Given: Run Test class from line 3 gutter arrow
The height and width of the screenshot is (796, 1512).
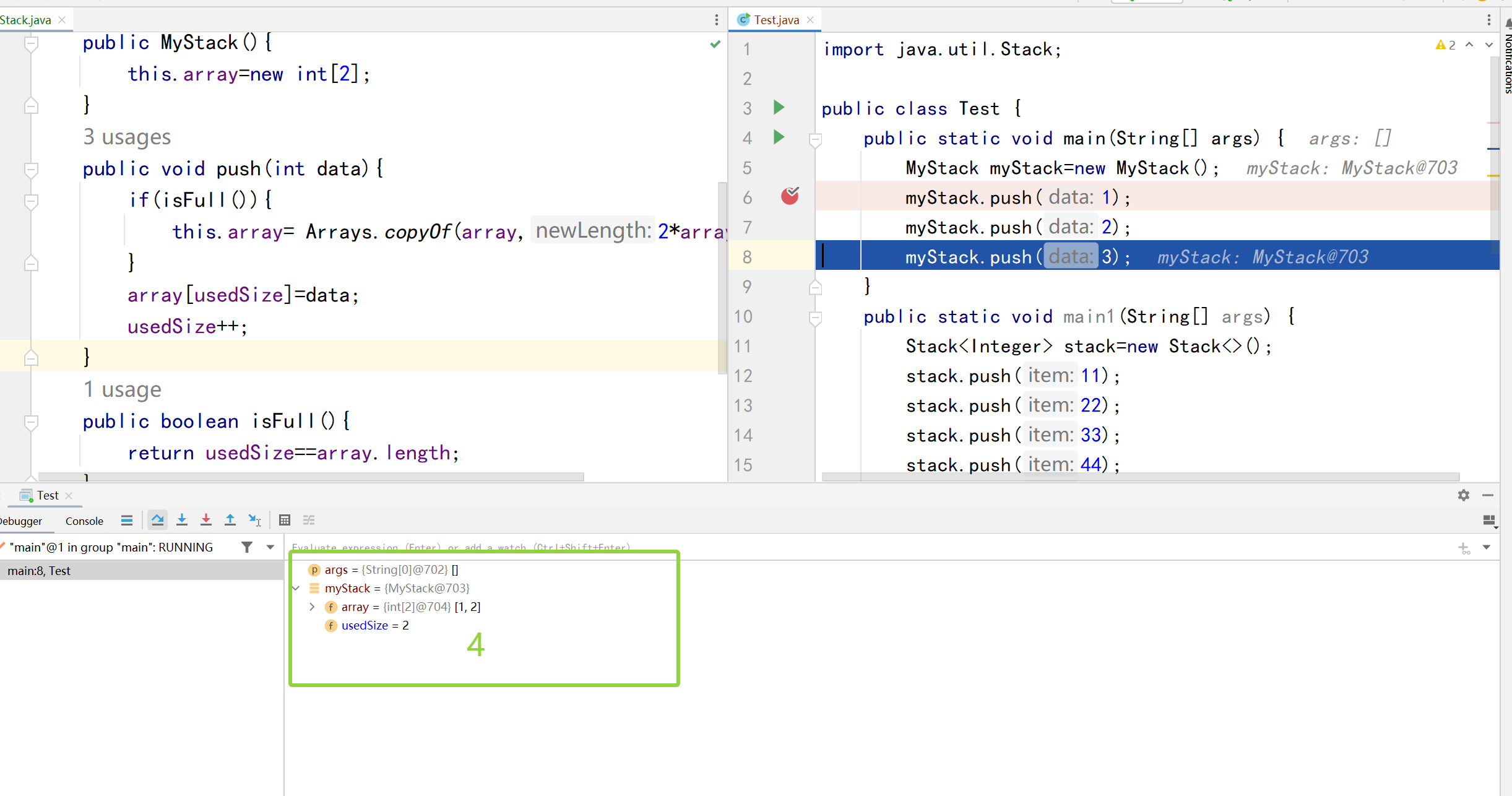Looking at the screenshot, I should 779,108.
